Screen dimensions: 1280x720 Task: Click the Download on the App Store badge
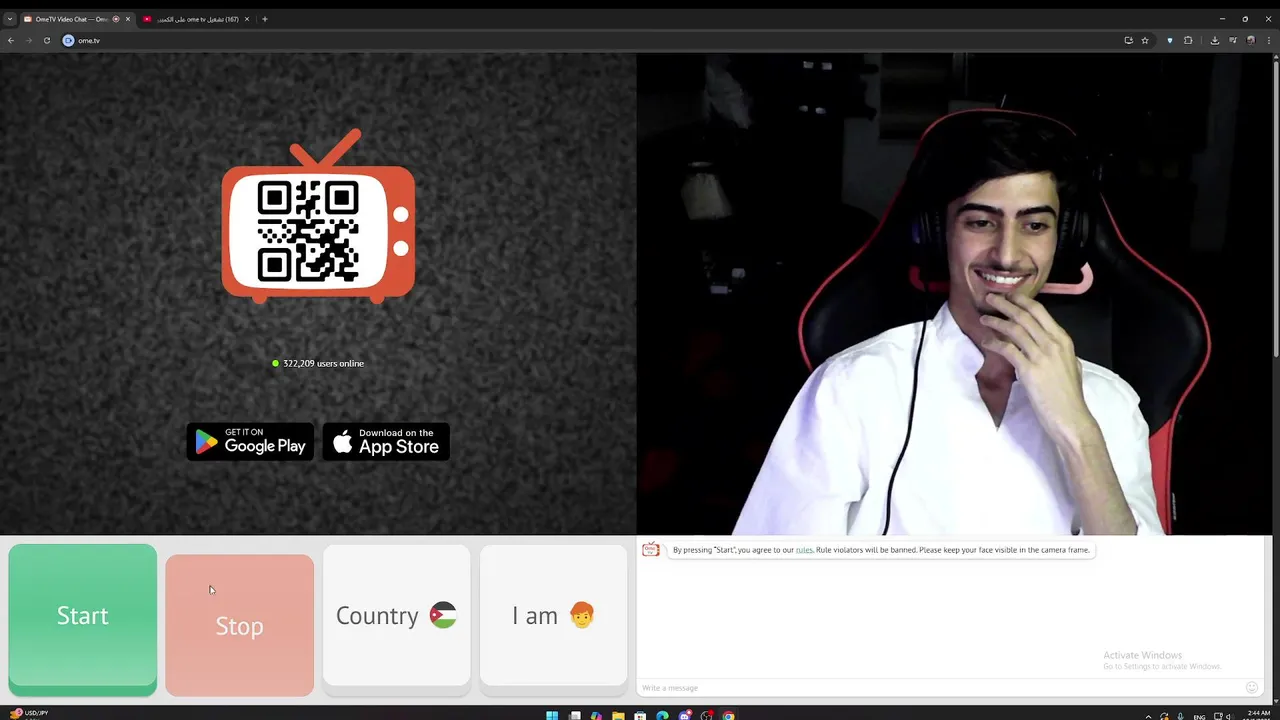coord(386,442)
